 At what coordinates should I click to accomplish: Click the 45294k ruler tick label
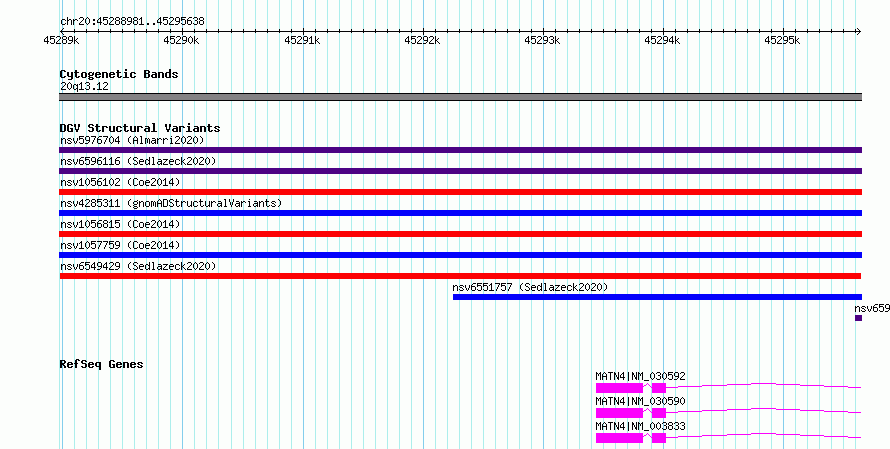click(662, 41)
